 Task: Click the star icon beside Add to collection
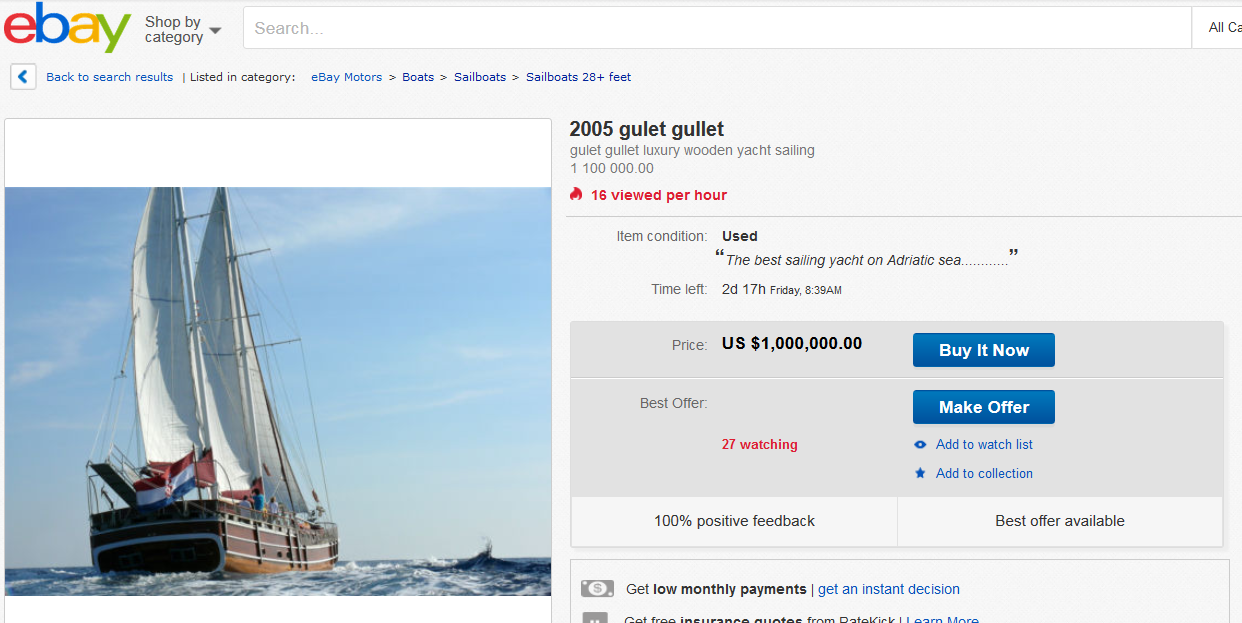(x=920, y=473)
